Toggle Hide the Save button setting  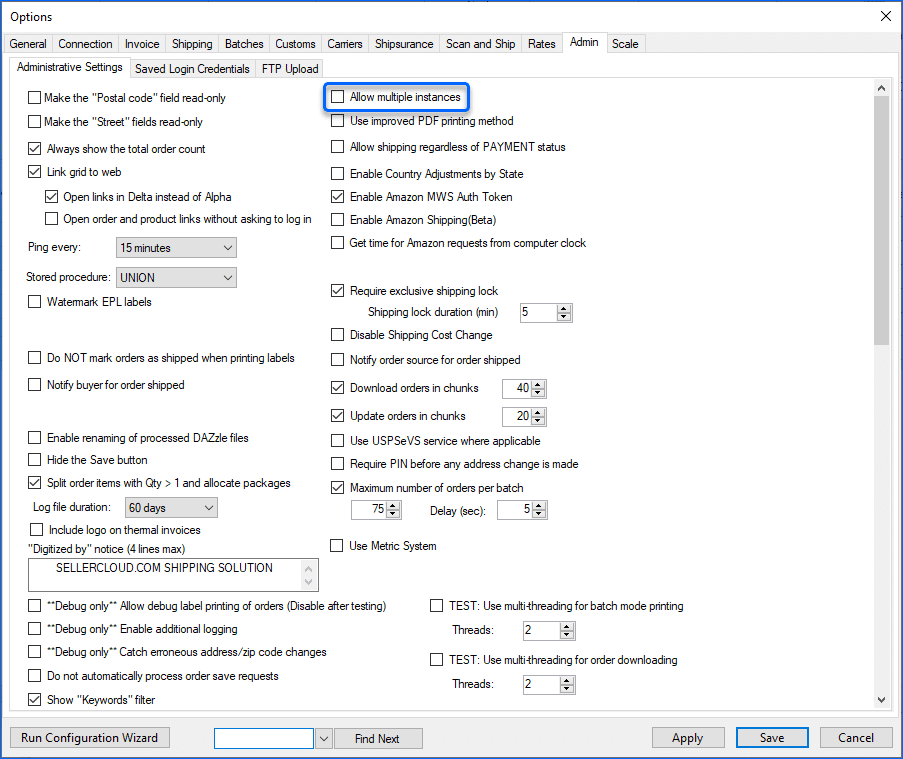pos(34,458)
